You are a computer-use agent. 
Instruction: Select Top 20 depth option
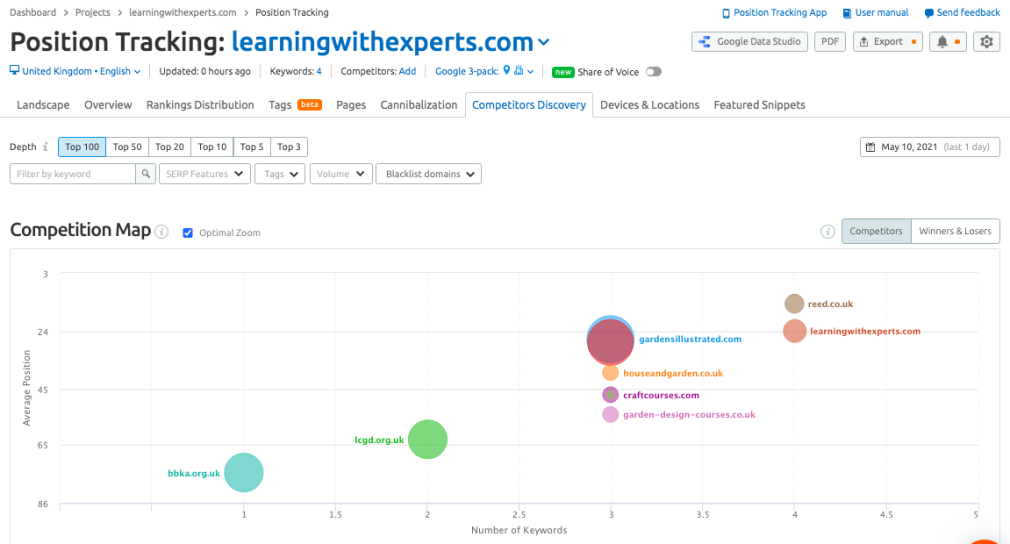(169, 147)
